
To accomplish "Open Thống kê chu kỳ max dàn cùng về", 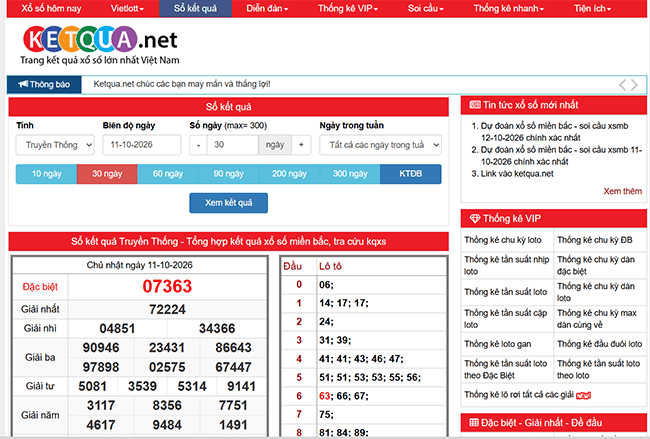I will [597, 318].
